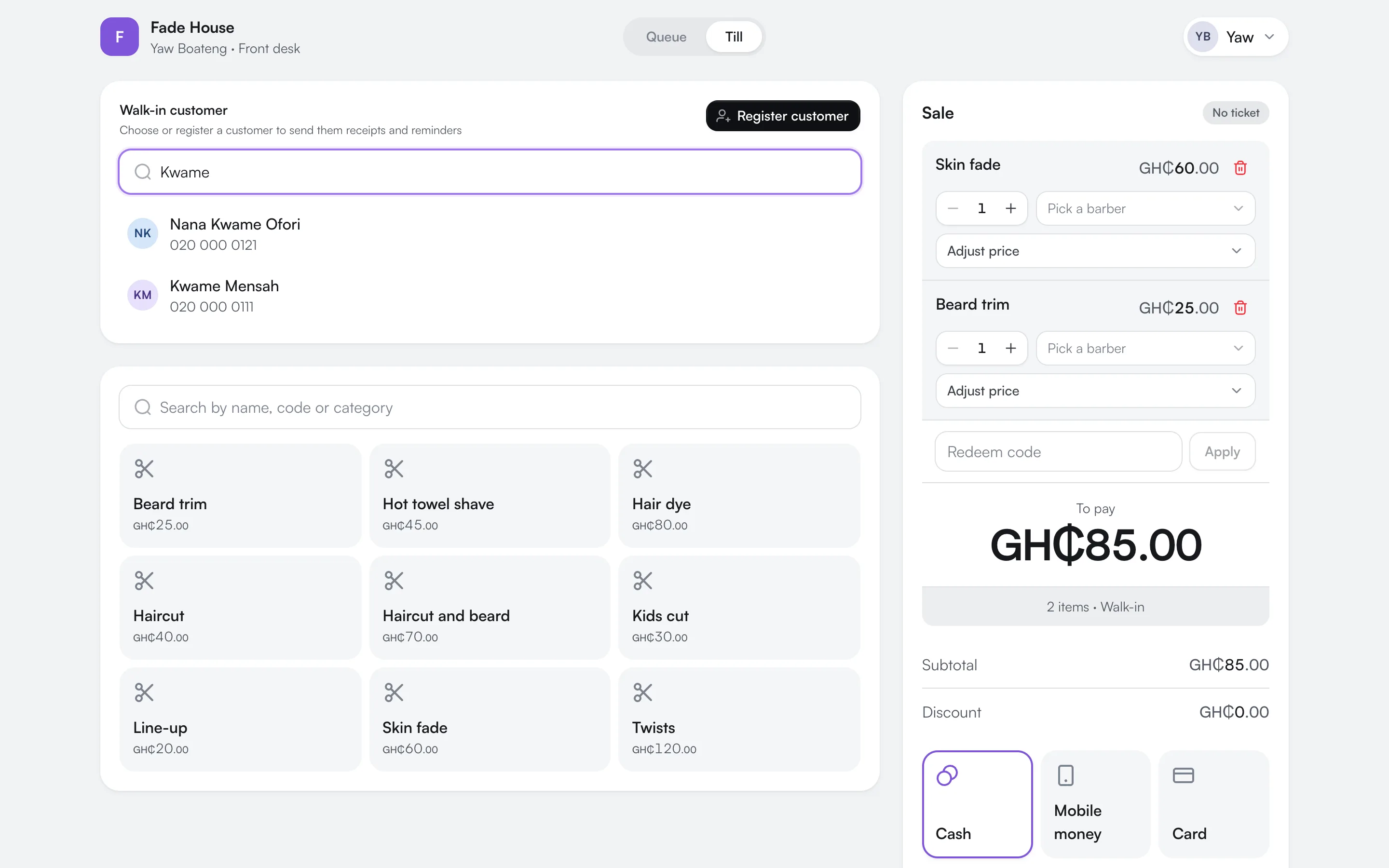The image size is (1389, 868).
Task: Delete Skin fade from the sale
Action: [x=1240, y=168]
